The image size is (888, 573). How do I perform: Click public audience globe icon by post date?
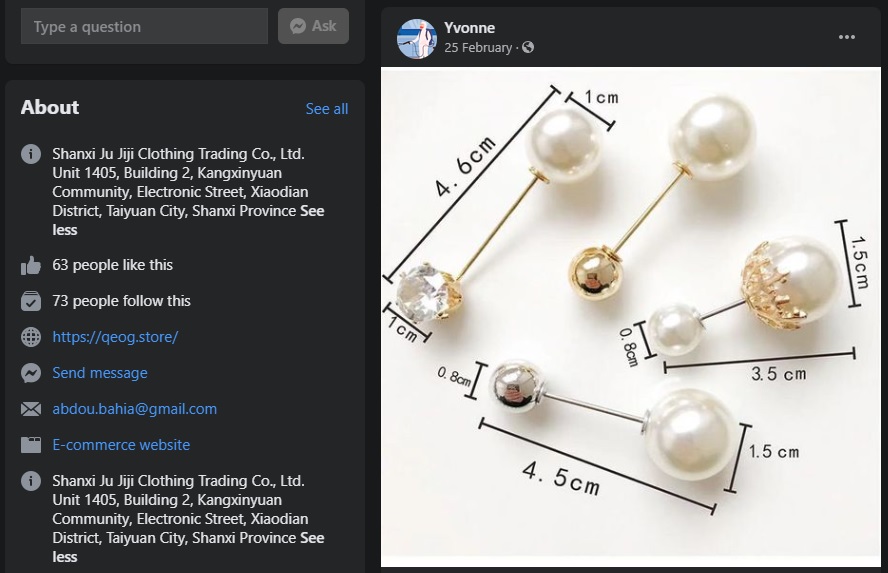coord(528,47)
